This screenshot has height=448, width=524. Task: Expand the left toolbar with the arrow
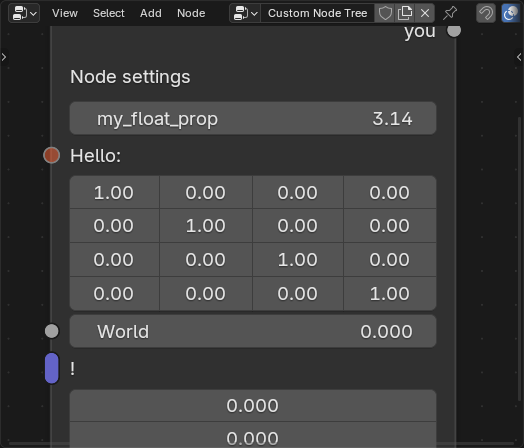[4, 57]
